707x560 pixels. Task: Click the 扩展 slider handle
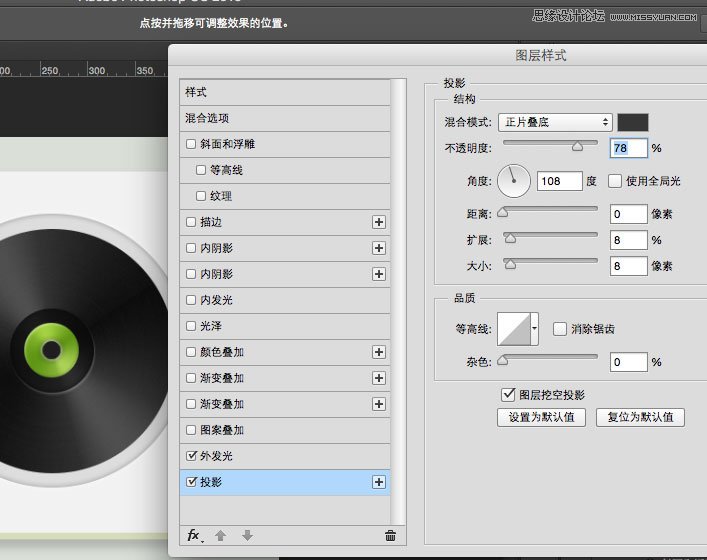[510, 238]
